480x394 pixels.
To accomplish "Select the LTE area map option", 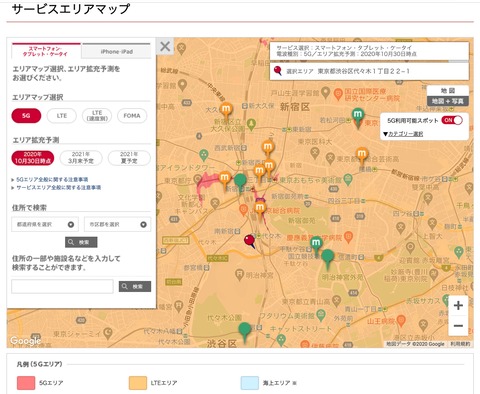I will 62,116.
